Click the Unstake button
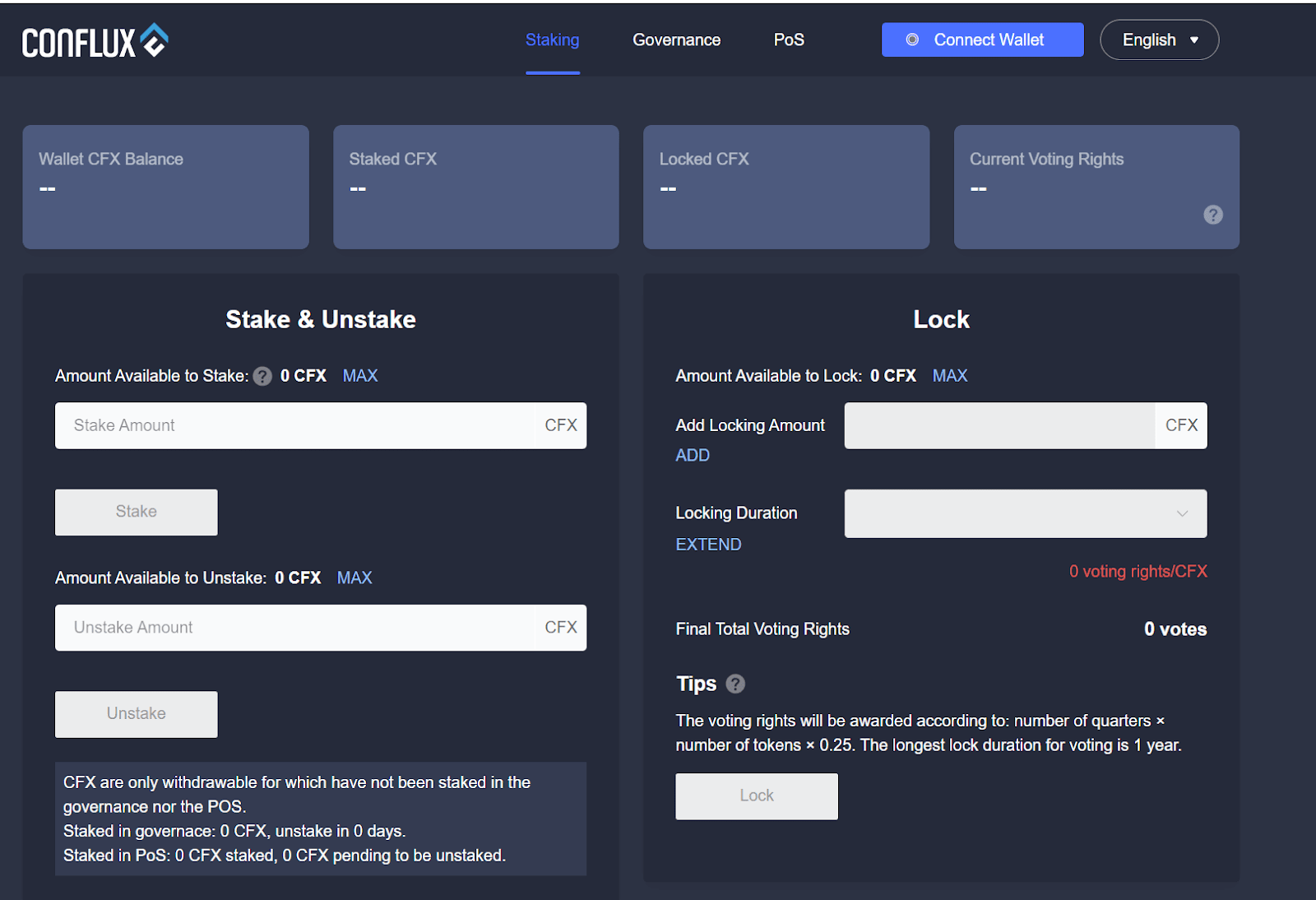 click(137, 714)
